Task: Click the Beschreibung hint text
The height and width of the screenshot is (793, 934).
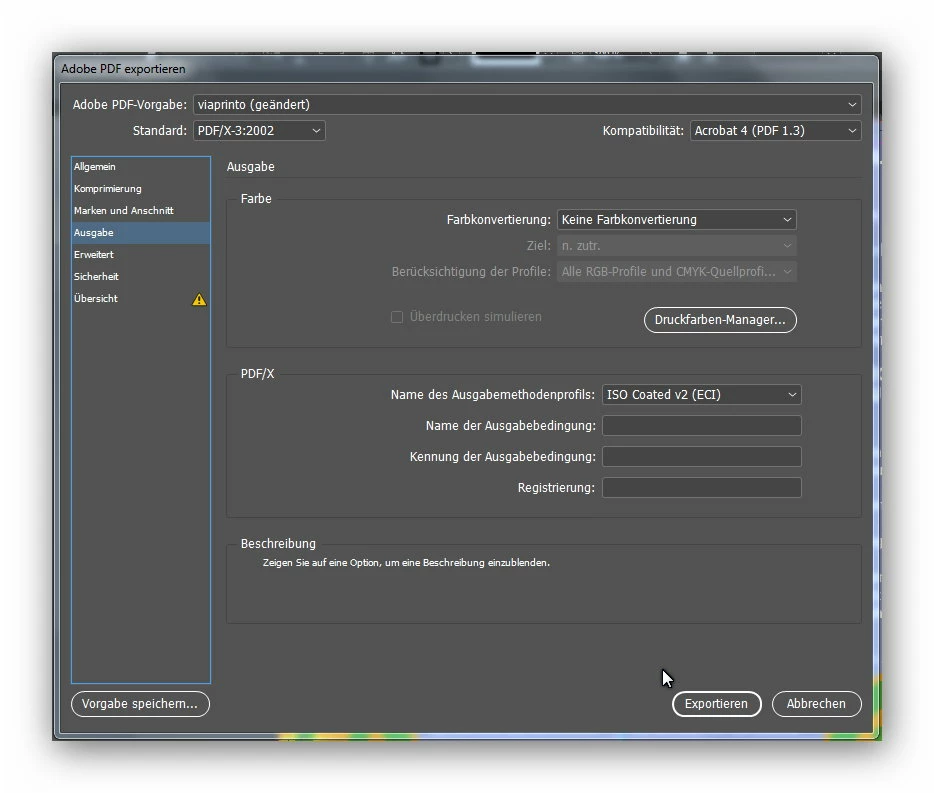Action: 406,562
